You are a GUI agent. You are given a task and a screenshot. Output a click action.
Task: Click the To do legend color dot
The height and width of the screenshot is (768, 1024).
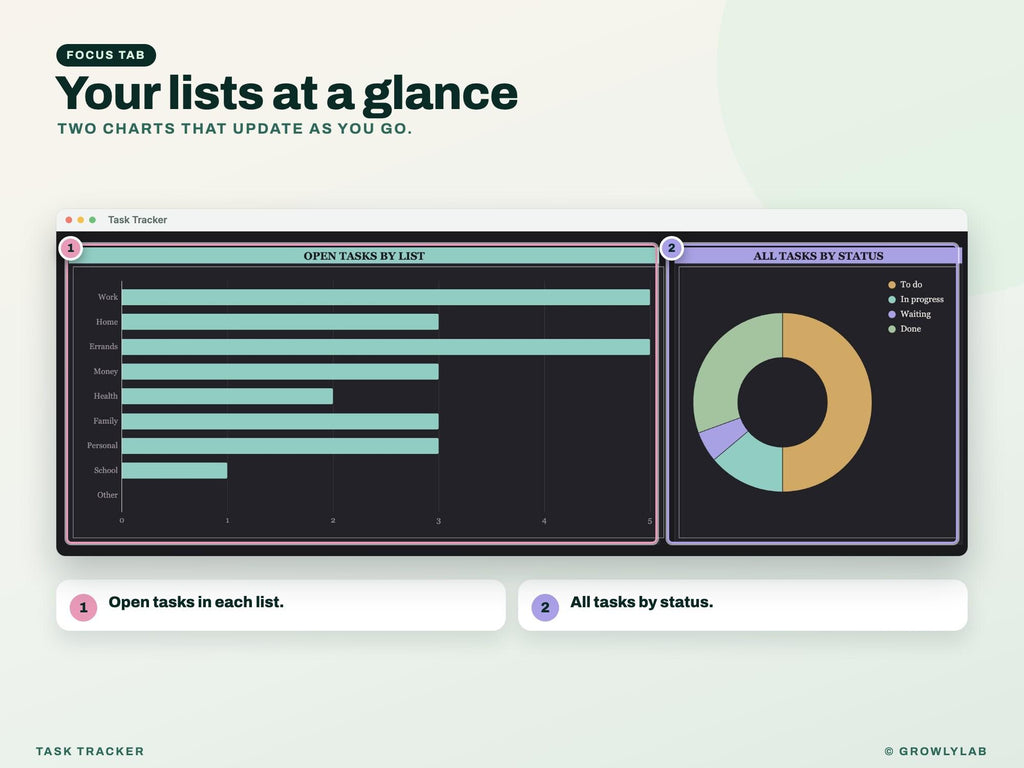point(891,285)
